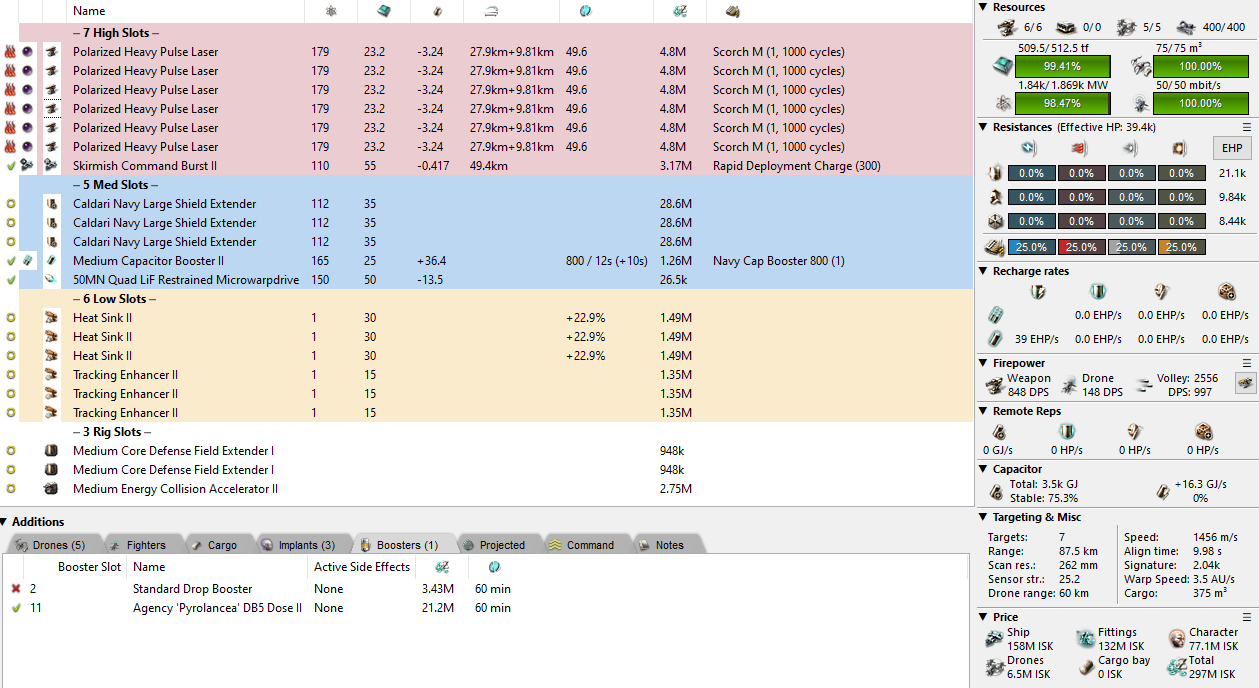The height and width of the screenshot is (688, 1259).
Task: Enable the Standard Drop Booster
Action: [x=16, y=589]
